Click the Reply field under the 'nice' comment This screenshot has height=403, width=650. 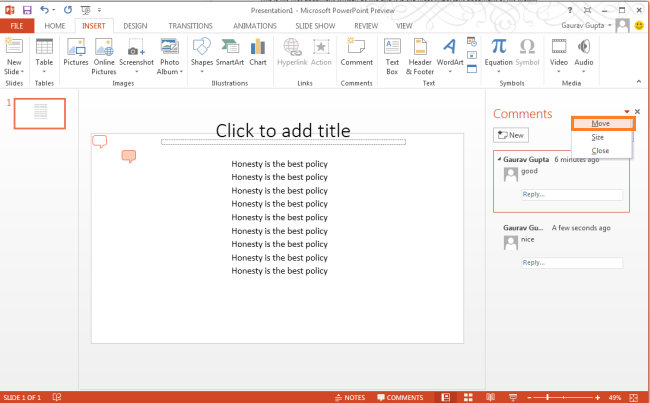click(x=571, y=263)
